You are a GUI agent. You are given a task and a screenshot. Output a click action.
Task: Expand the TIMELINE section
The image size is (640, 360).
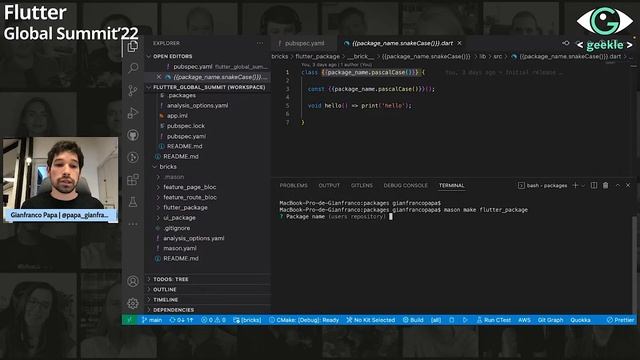(208, 300)
